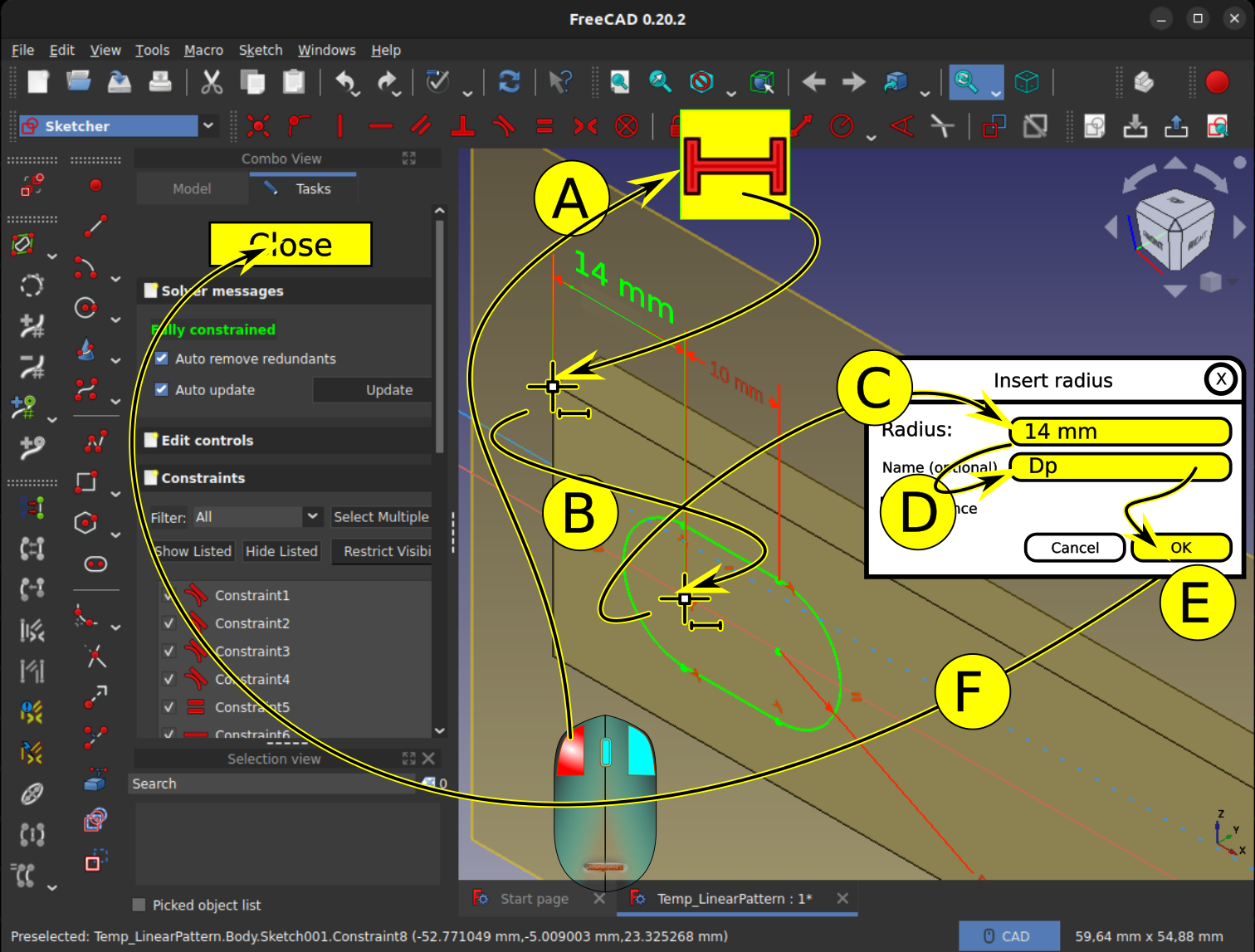Switch to the Model tab
The width and height of the screenshot is (1255, 952).
pyautogui.click(x=192, y=188)
